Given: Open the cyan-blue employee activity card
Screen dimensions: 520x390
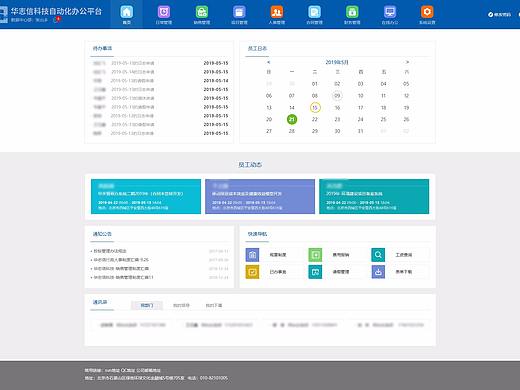Looking at the screenshot, I should coord(146,196).
